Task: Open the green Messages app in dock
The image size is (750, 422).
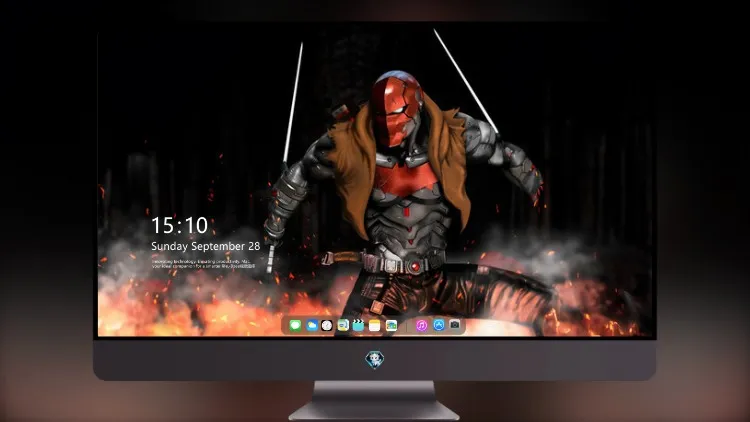Action: tap(295, 326)
